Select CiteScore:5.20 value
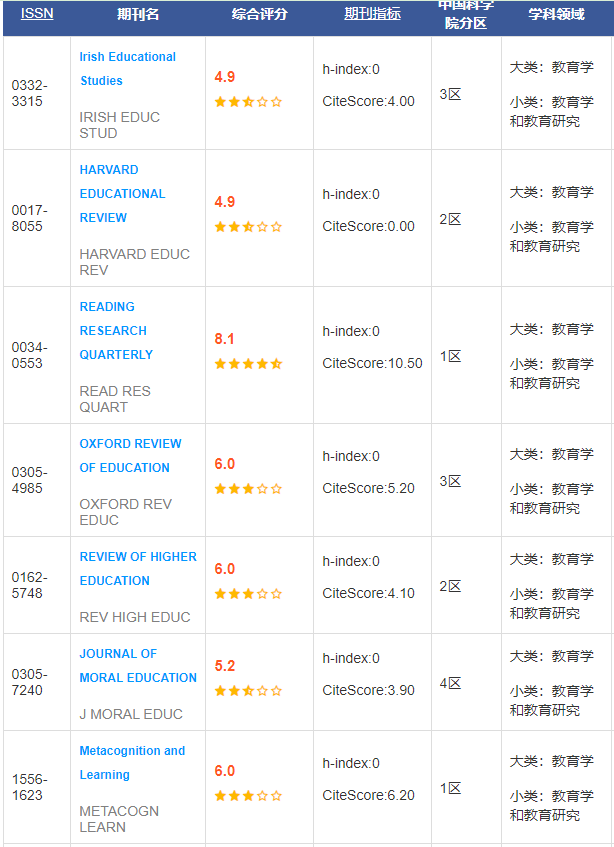Image resolution: width=614 pixels, height=847 pixels. click(368, 488)
